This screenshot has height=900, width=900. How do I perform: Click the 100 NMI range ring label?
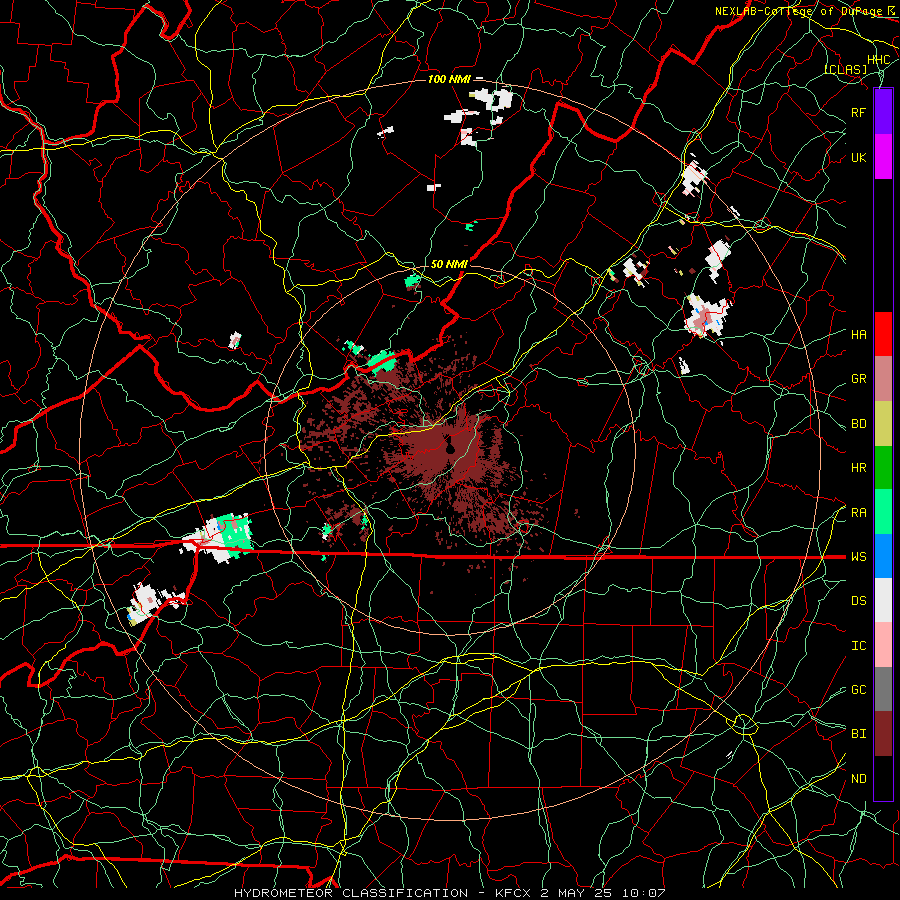click(449, 79)
